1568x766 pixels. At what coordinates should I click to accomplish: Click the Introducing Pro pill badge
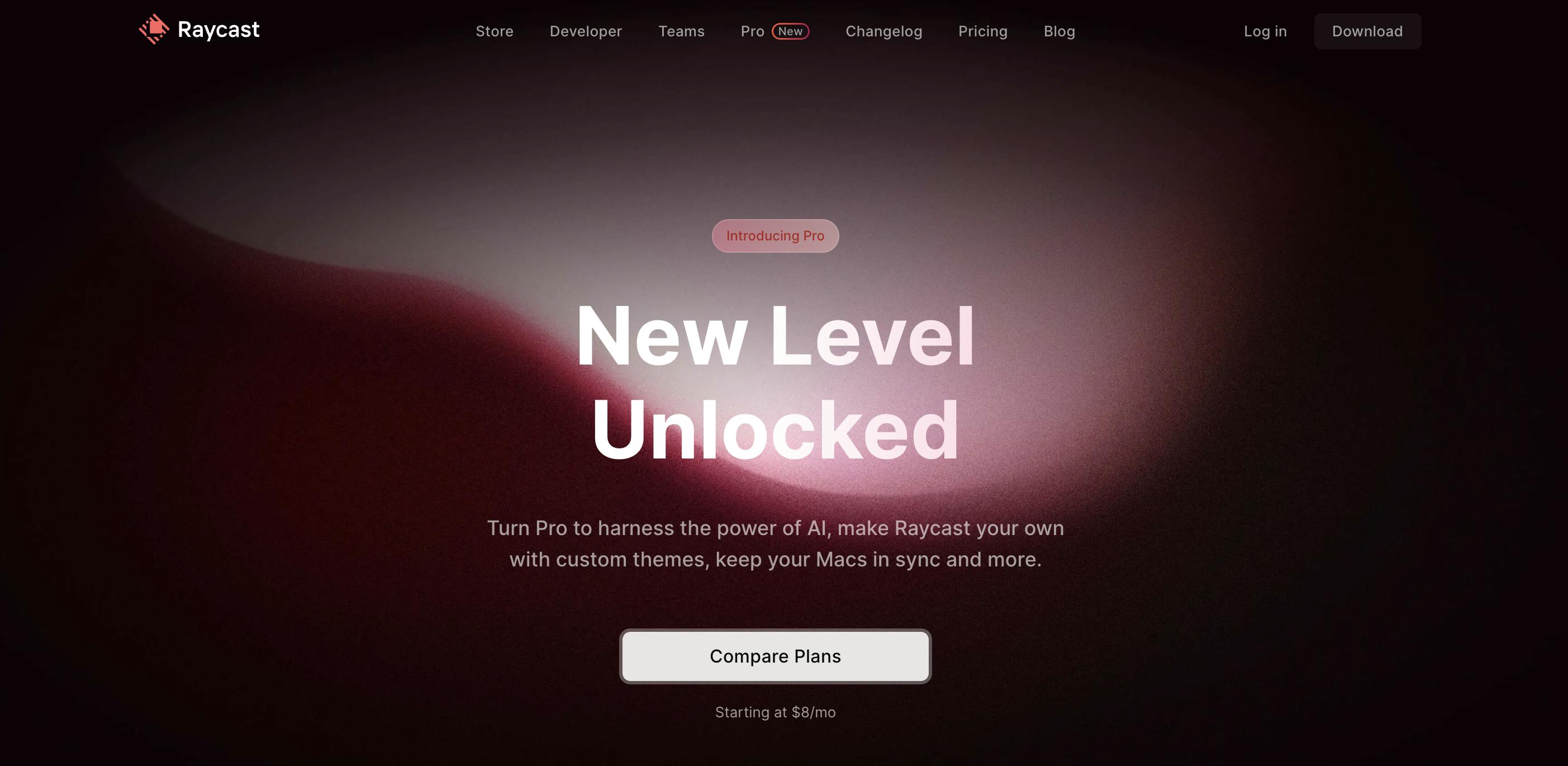(x=775, y=235)
